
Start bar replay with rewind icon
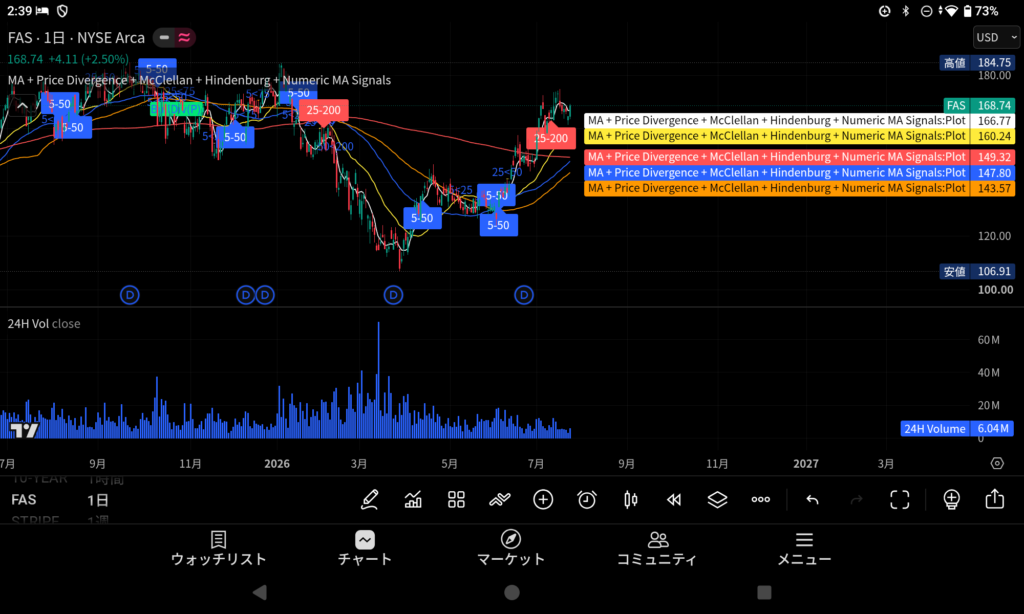tap(674, 500)
